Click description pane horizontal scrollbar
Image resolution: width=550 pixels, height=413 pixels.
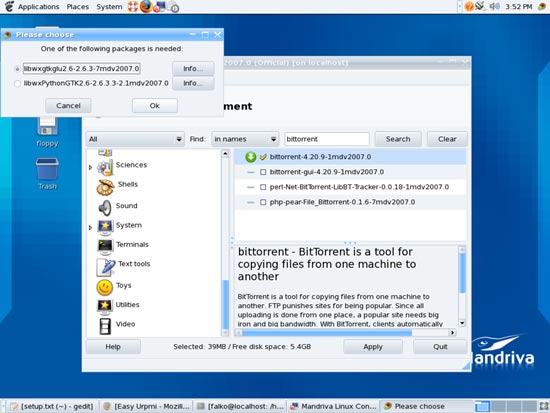coord(327,332)
